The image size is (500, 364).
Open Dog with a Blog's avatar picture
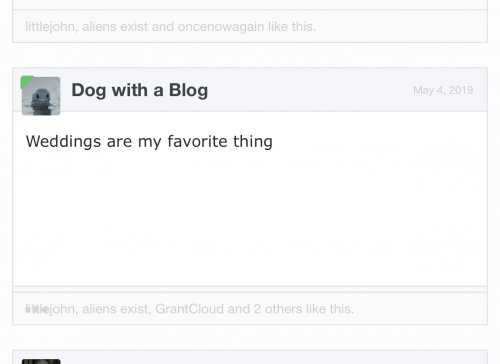(41, 96)
